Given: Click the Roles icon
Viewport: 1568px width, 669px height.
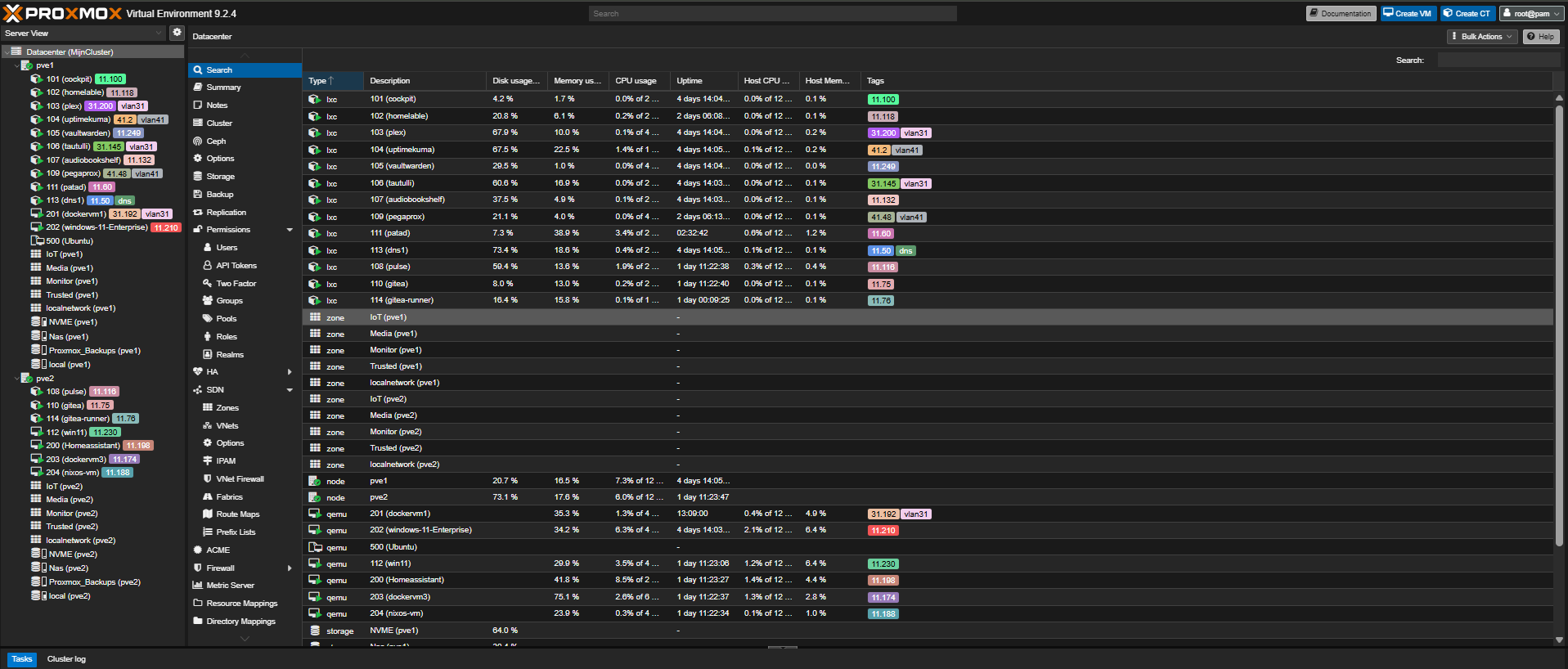Looking at the screenshot, I should pyautogui.click(x=208, y=337).
